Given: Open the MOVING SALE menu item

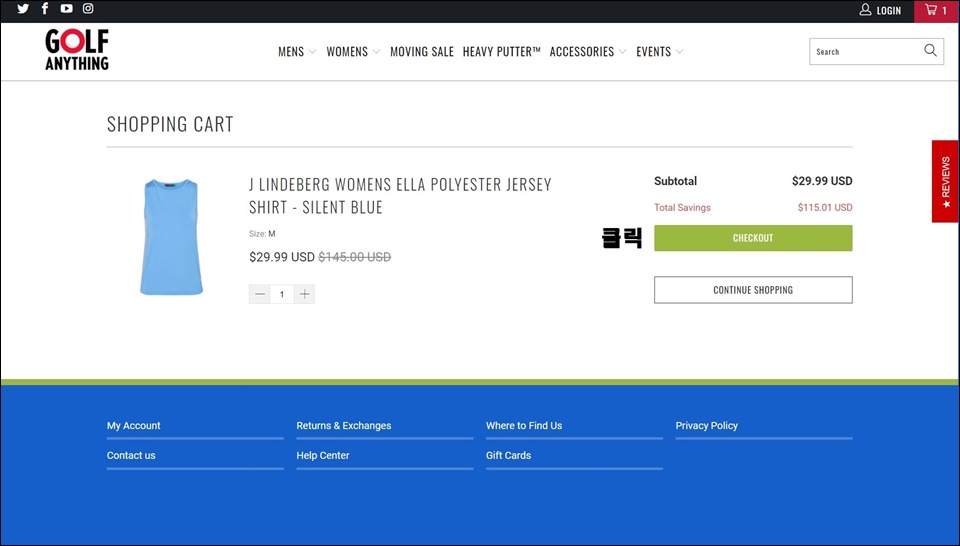Looking at the screenshot, I should (422, 52).
